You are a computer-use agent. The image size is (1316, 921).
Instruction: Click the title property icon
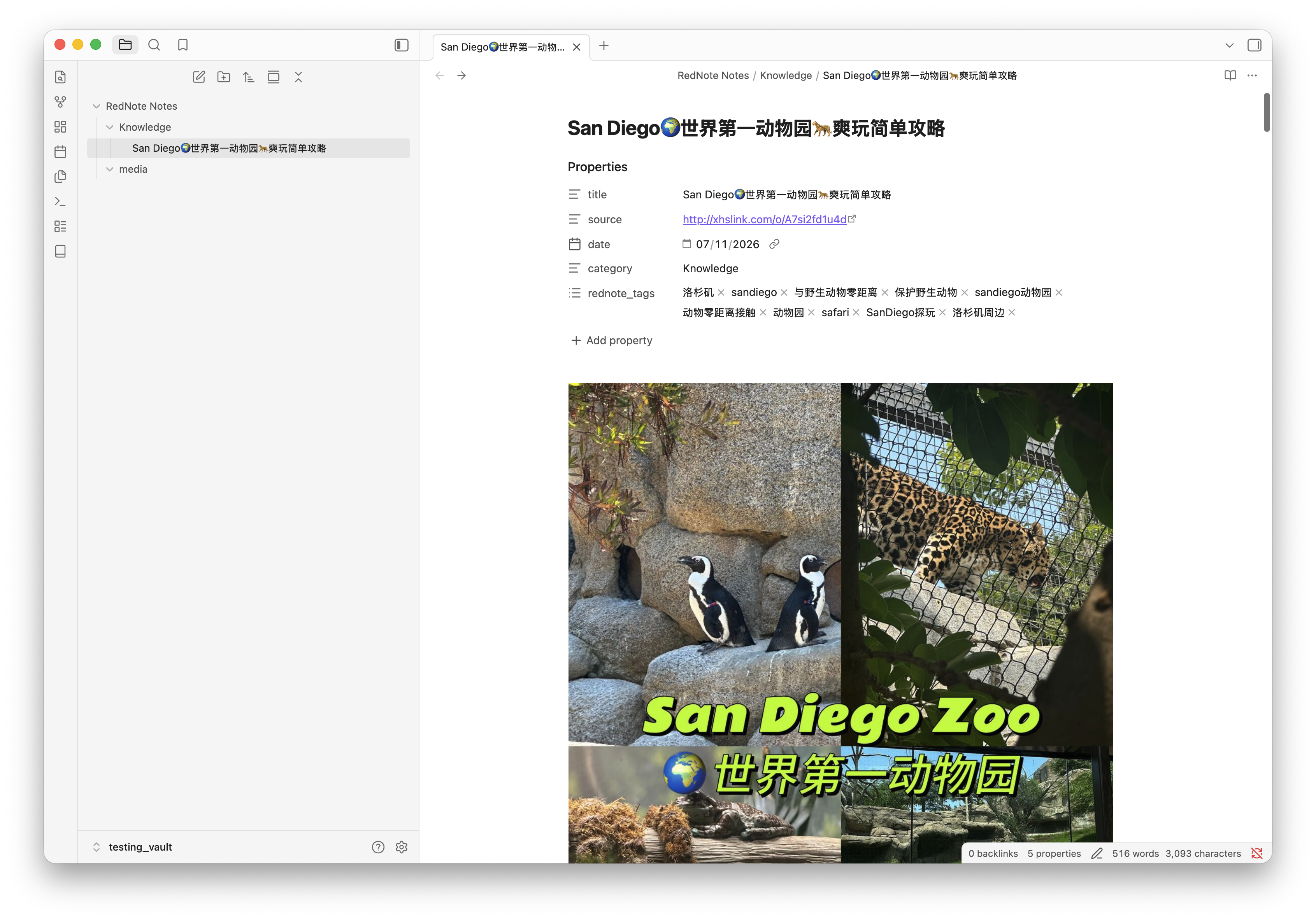(574, 195)
